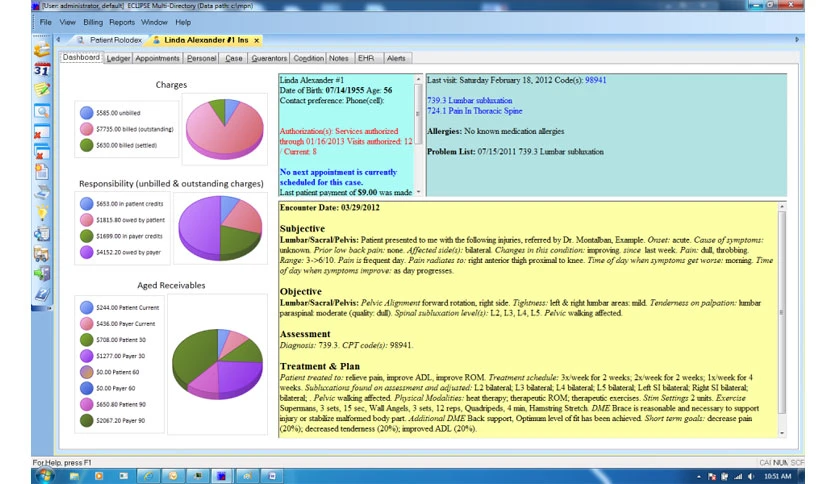Open the 724.1 Pain In Thoracic Spine link
Viewport: 836px width, 484px height.
click(x=475, y=111)
